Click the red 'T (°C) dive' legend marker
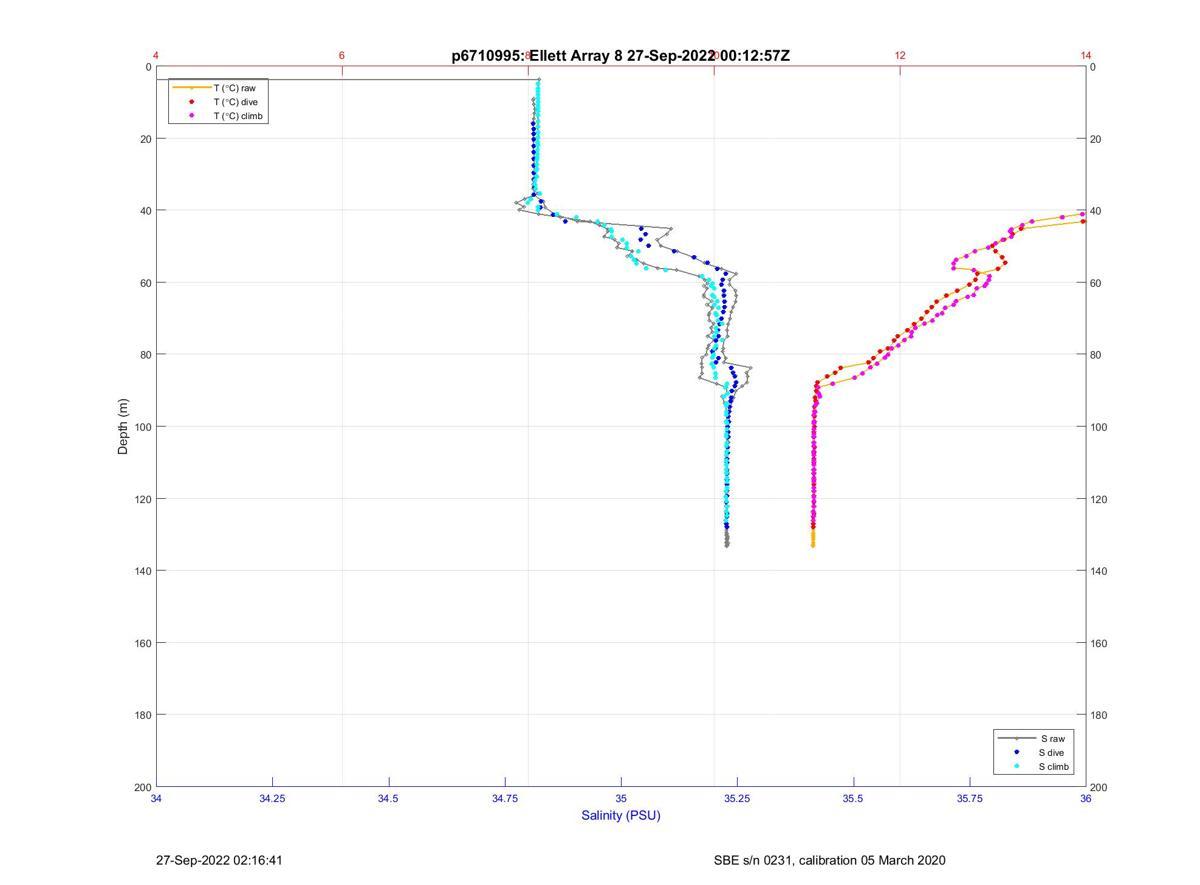Screen dimensions: 1200x885 (x=191, y=102)
